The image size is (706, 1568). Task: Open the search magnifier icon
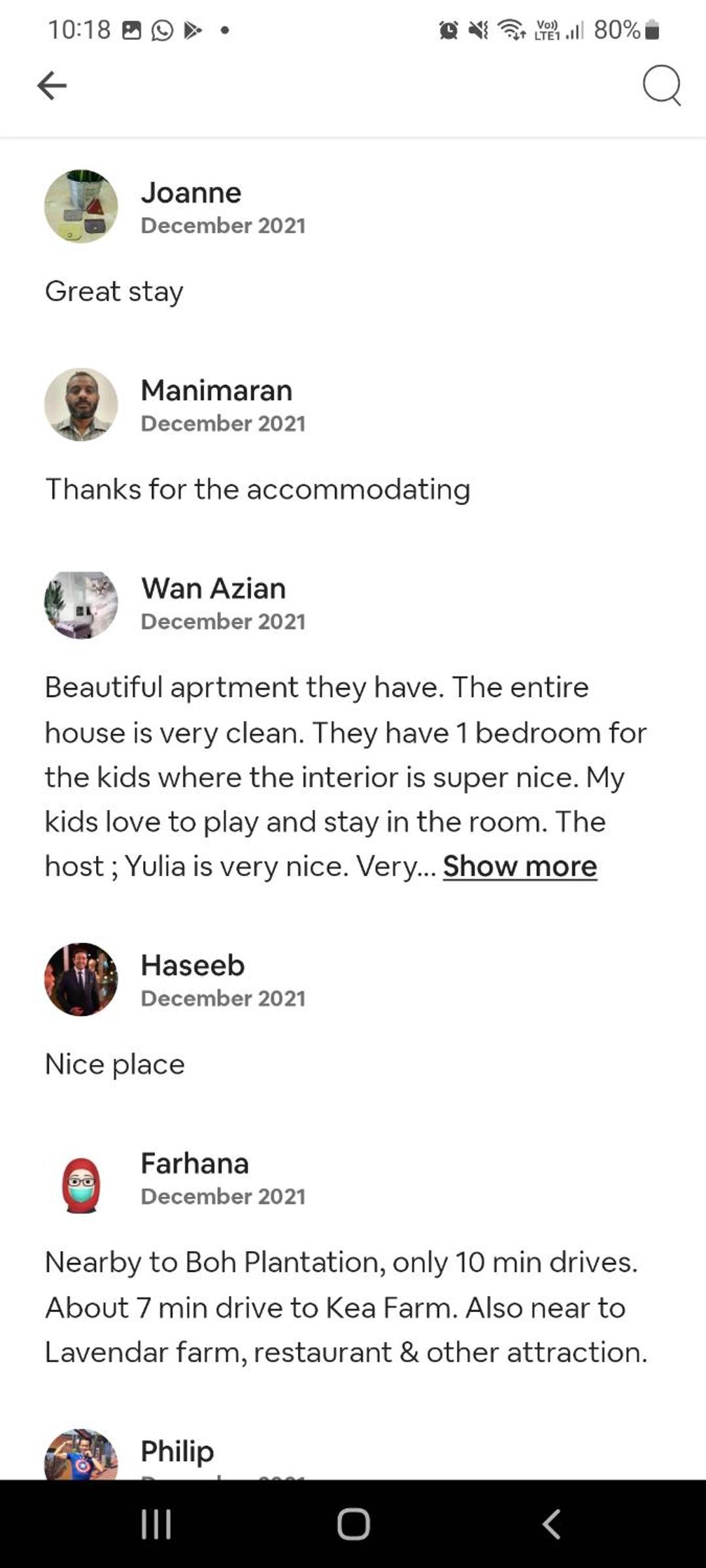coord(662,86)
